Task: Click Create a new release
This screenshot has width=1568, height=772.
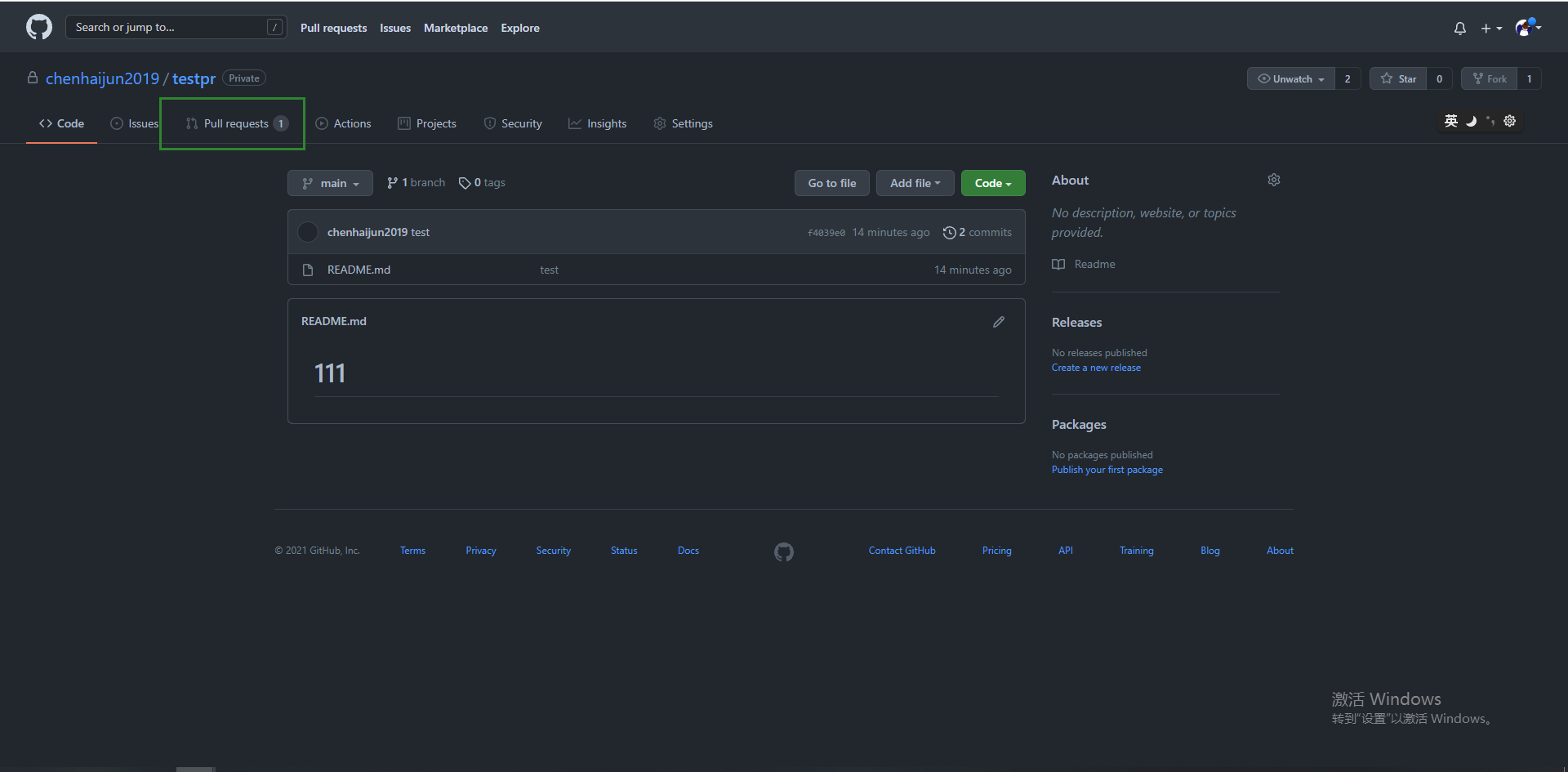Action: (1096, 368)
